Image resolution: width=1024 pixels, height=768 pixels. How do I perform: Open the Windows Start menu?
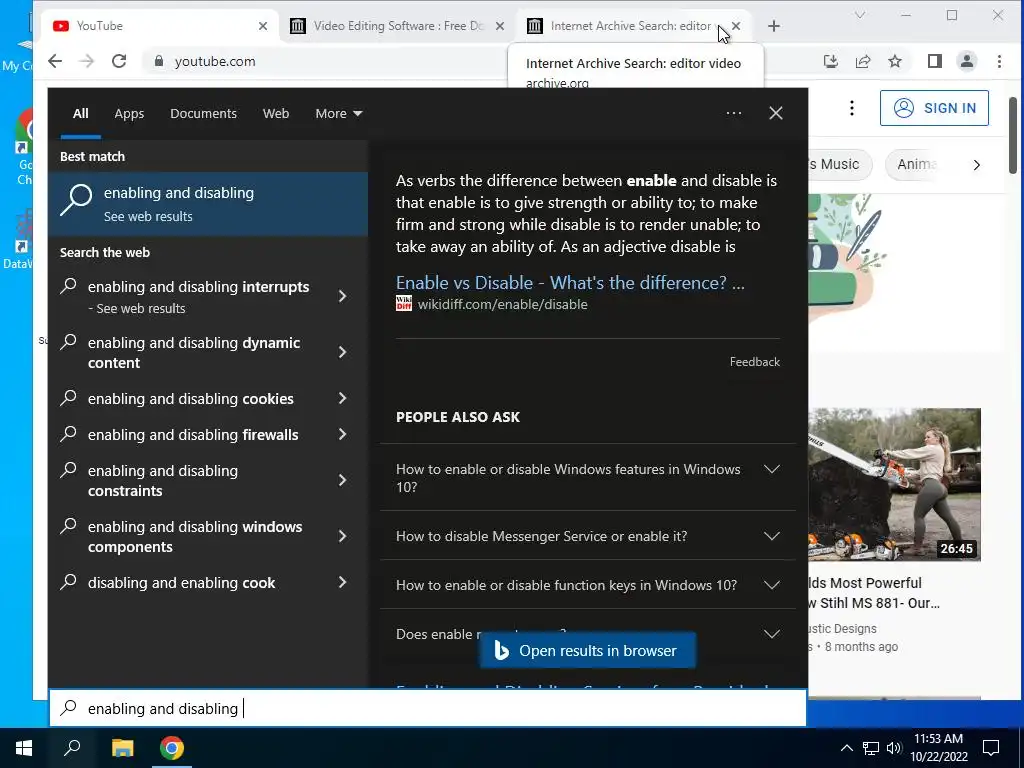pyautogui.click(x=24, y=748)
